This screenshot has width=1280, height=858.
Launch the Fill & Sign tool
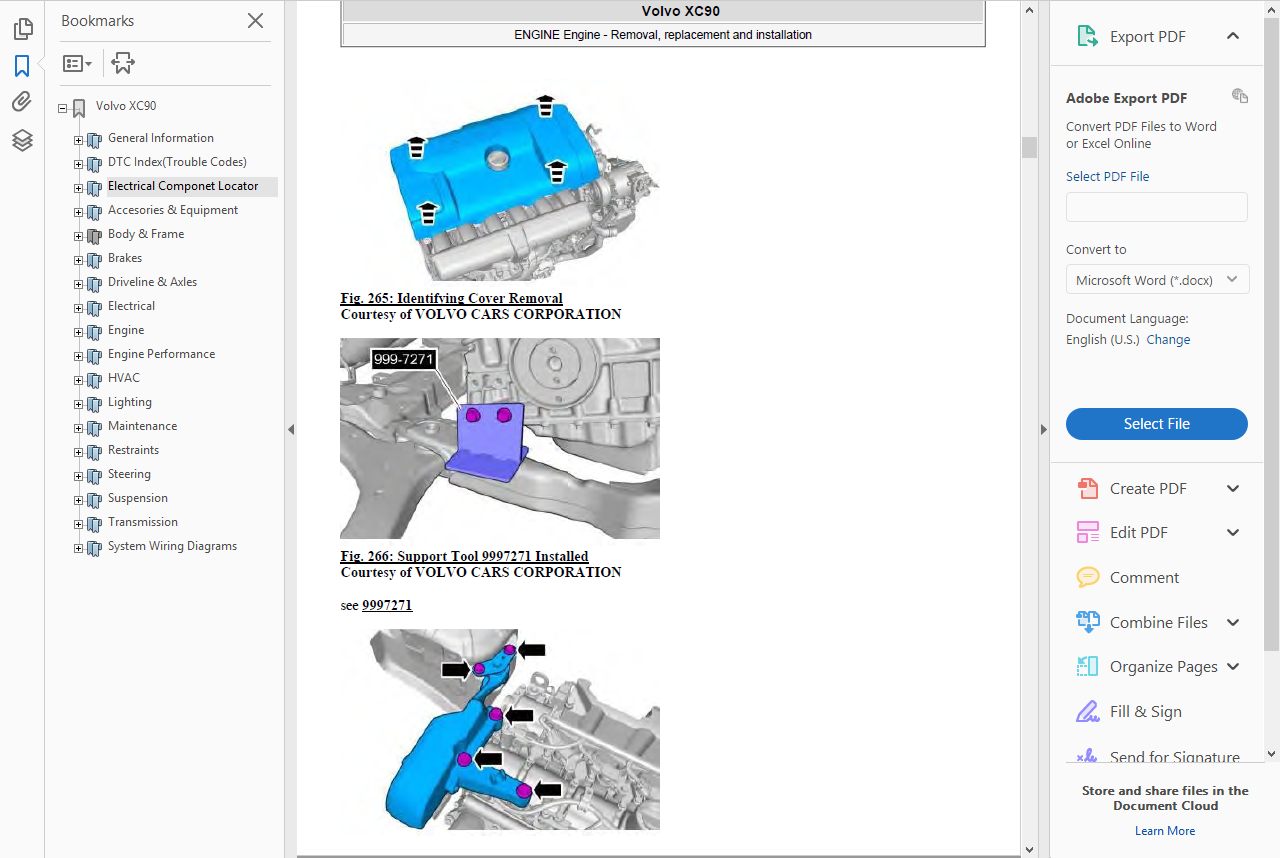pyautogui.click(x=1145, y=711)
